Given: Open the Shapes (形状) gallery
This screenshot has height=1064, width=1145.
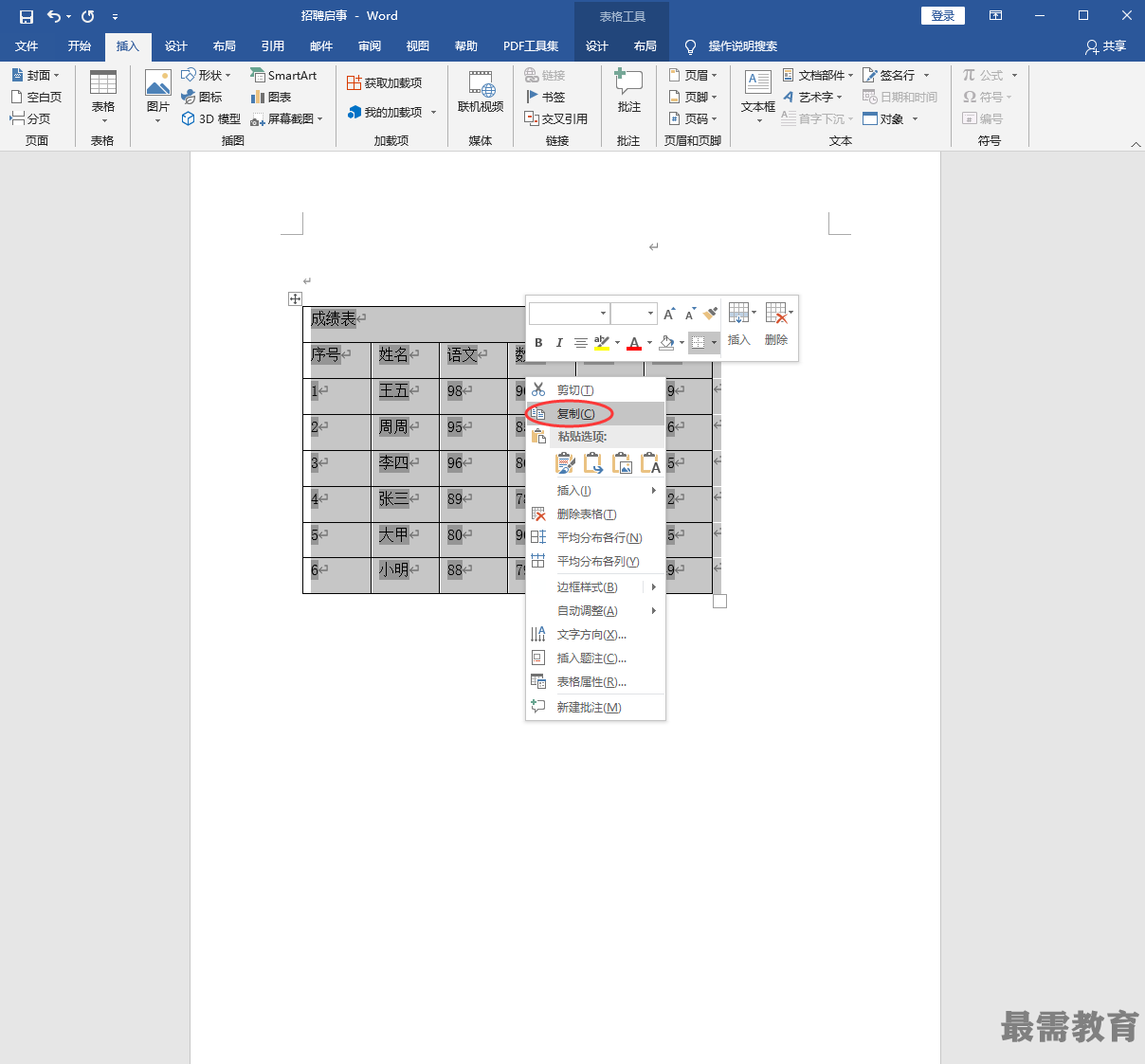Looking at the screenshot, I should 206,75.
